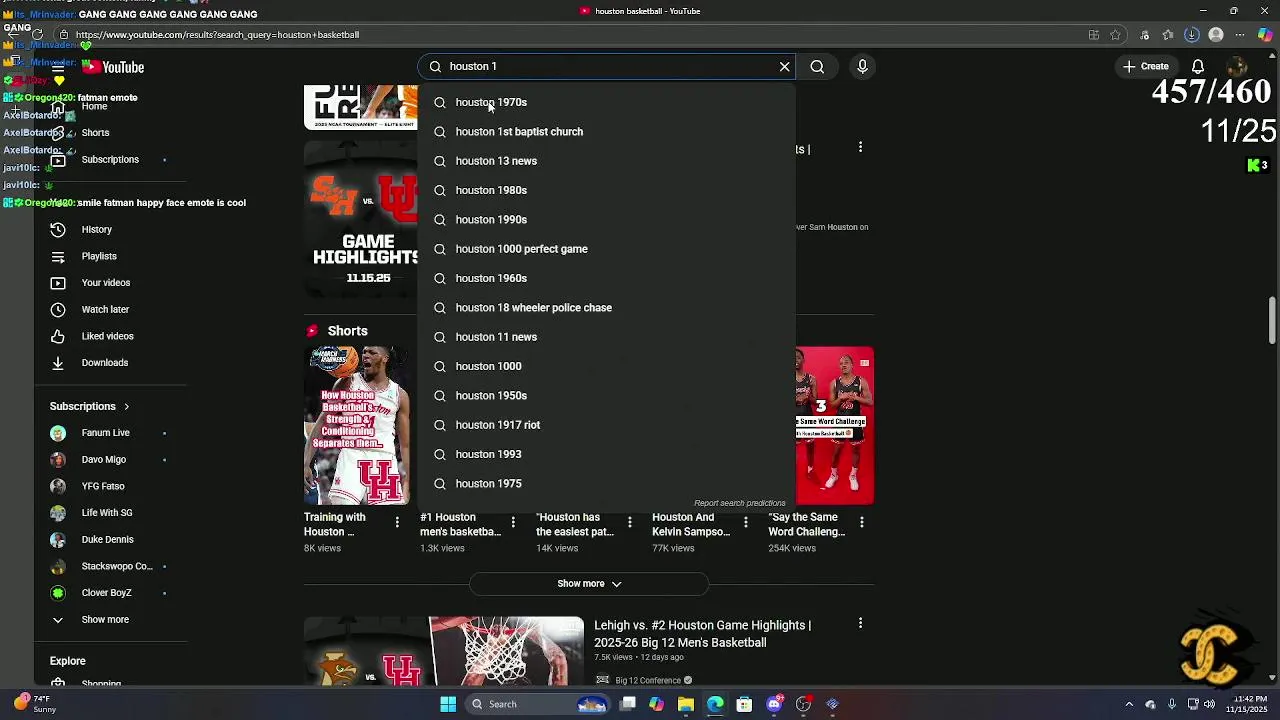
Task: Click the Create button
Action: [x=1145, y=67]
